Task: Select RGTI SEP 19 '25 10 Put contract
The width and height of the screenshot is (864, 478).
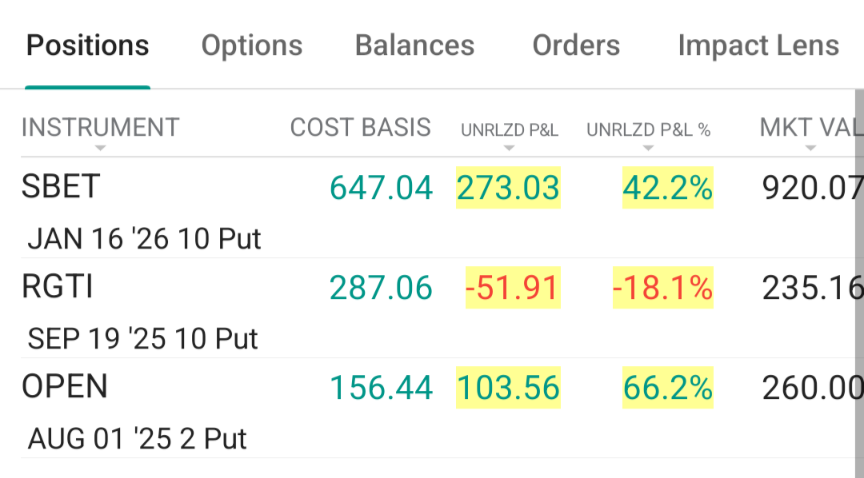Action: coord(143,339)
